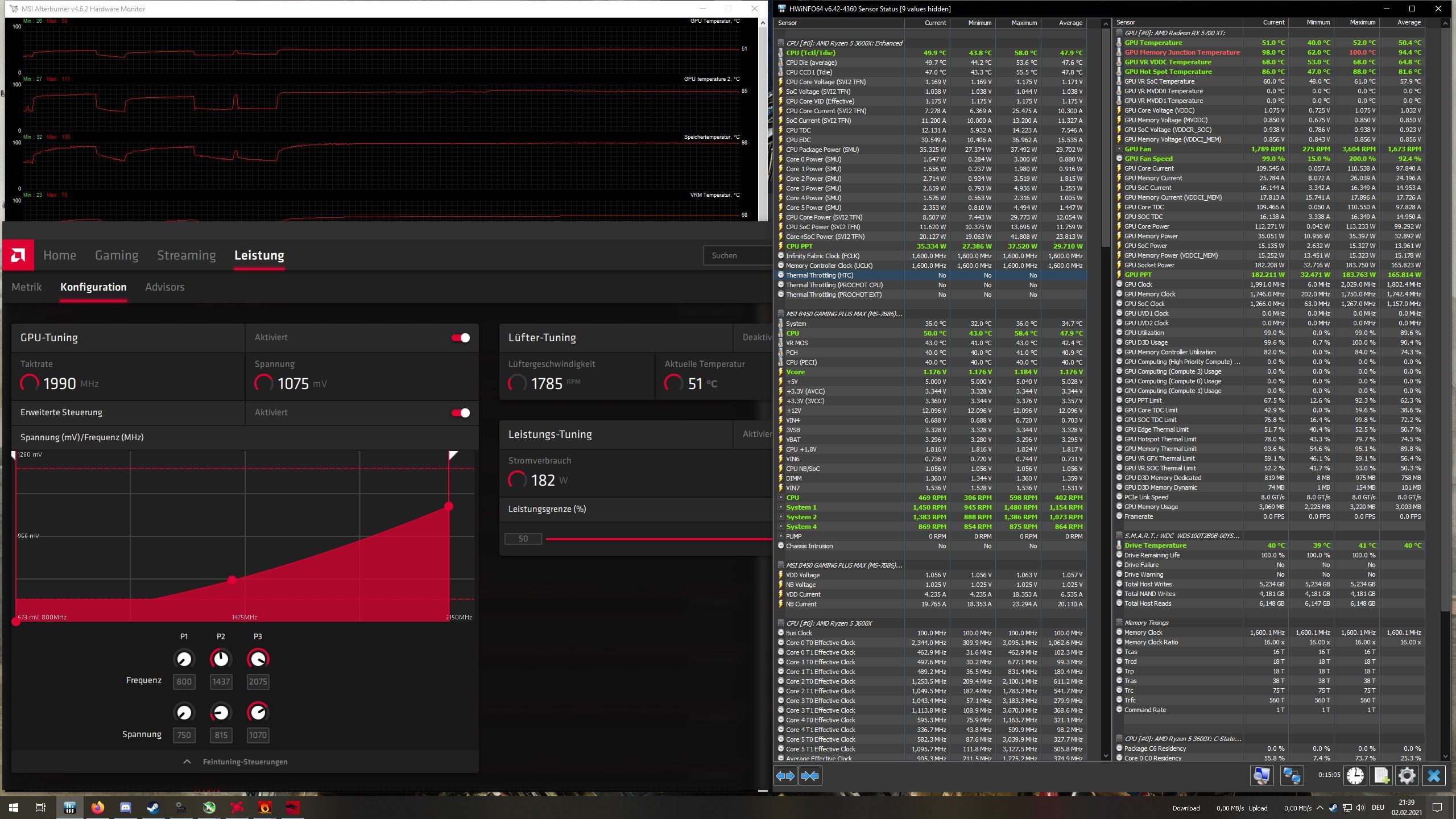Select the CPU (Tctl/Tdie) sensor row
The width and height of the screenshot is (1456, 819).
tap(932, 53)
